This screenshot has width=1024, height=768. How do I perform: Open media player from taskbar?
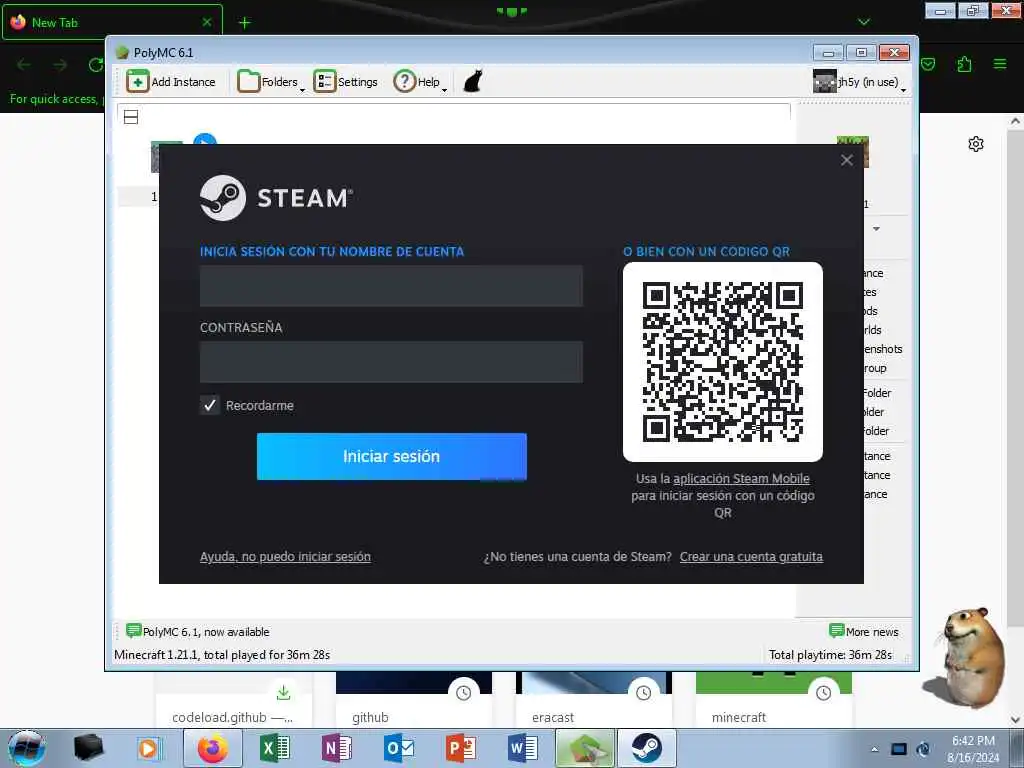pos(149,748)
